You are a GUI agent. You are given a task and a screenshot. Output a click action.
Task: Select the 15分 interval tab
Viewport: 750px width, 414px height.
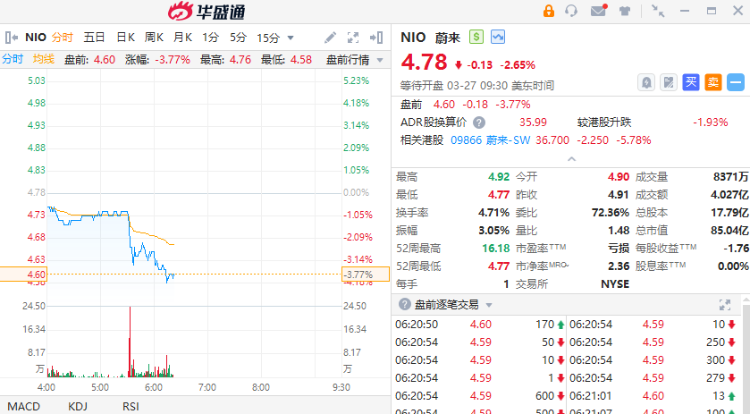click(268, 38)
